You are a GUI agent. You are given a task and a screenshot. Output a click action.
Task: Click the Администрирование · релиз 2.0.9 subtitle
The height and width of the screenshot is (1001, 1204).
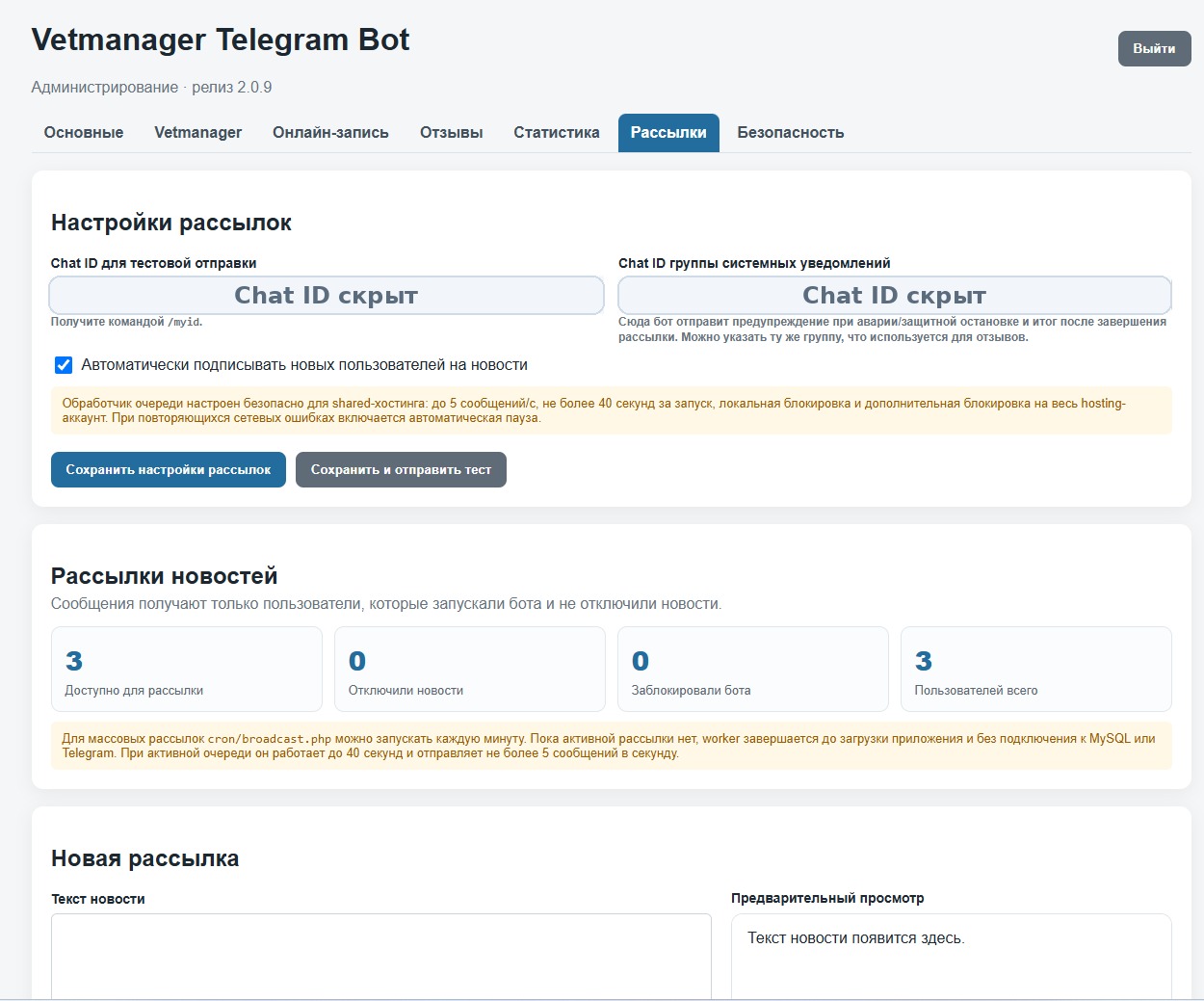151,88
